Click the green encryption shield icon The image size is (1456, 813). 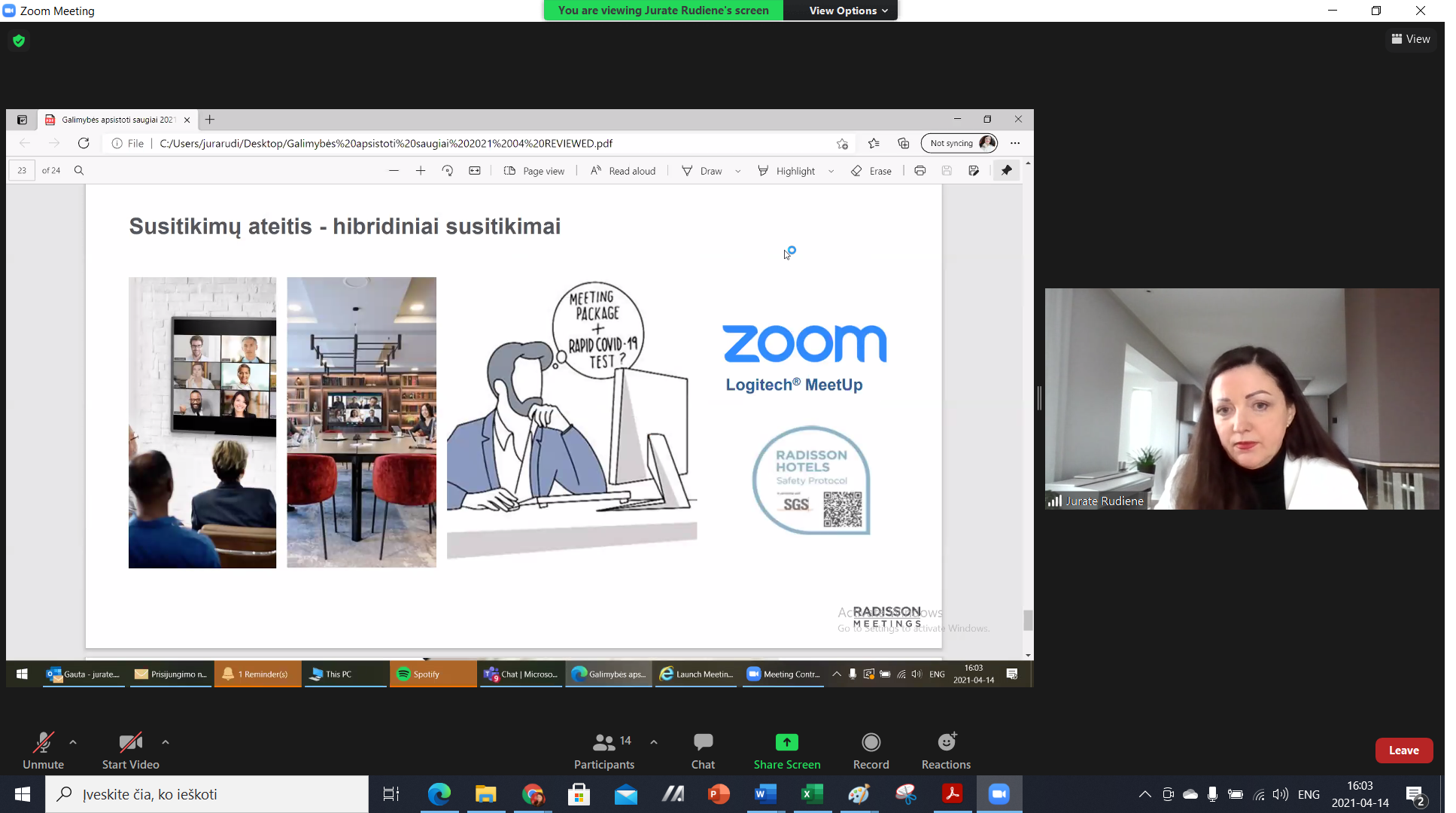click(19, 41)
